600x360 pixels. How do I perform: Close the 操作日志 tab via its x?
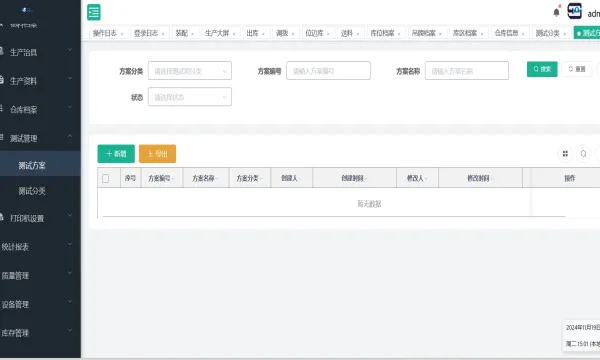point(122,34)
